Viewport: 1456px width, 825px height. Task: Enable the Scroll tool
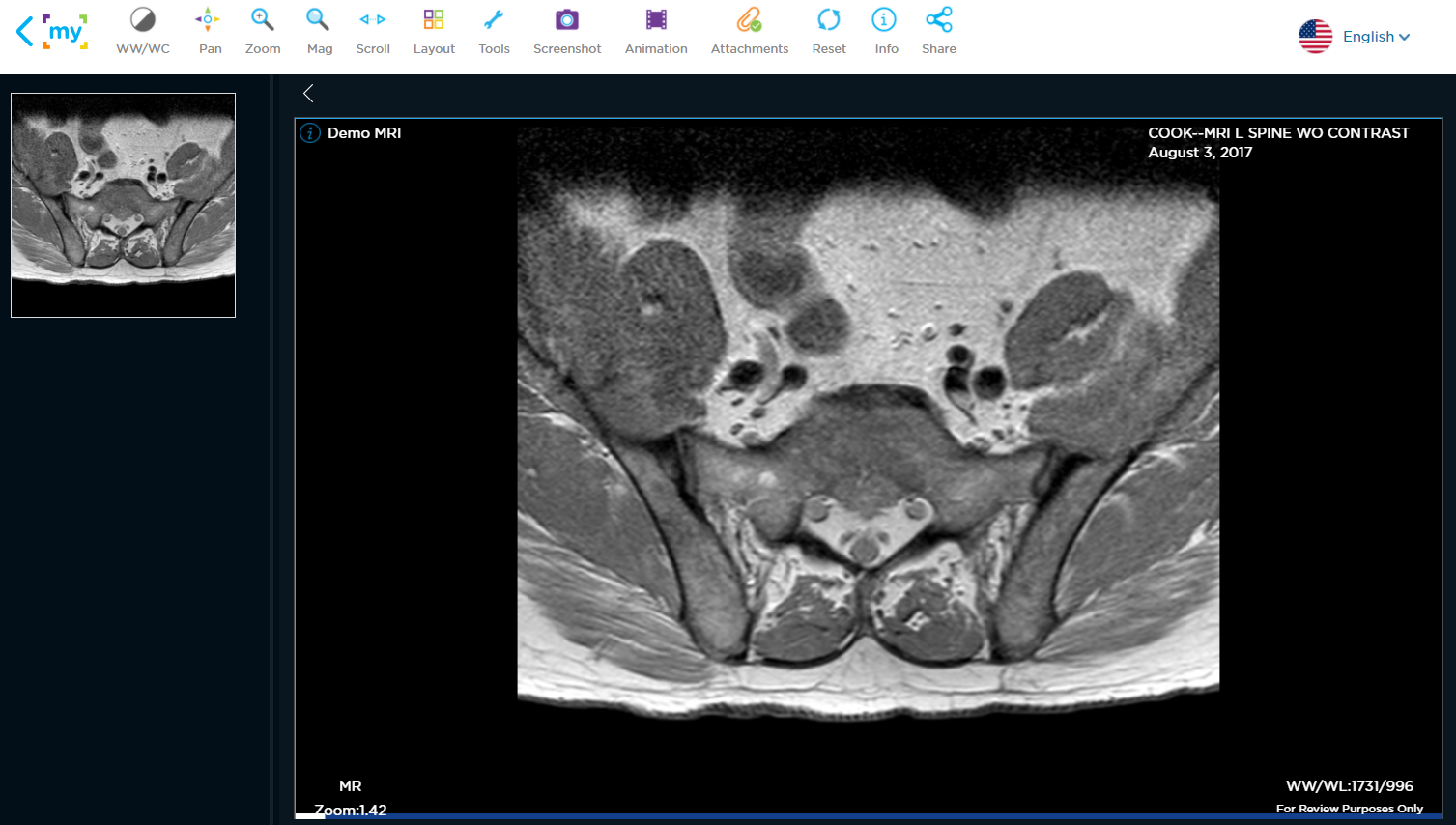coord(373,32)
